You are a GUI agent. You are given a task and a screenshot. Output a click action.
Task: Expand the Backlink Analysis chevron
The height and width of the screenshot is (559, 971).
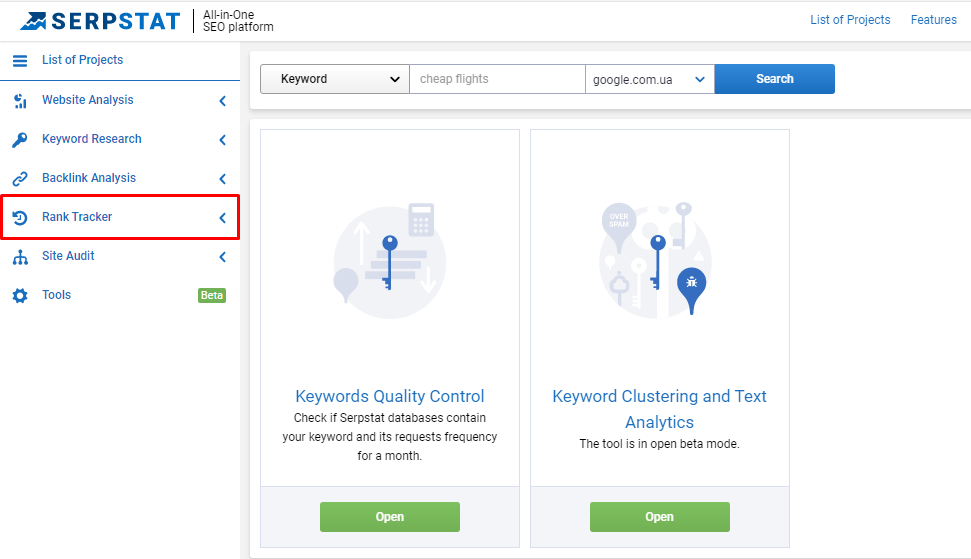[x=222, y=178]
